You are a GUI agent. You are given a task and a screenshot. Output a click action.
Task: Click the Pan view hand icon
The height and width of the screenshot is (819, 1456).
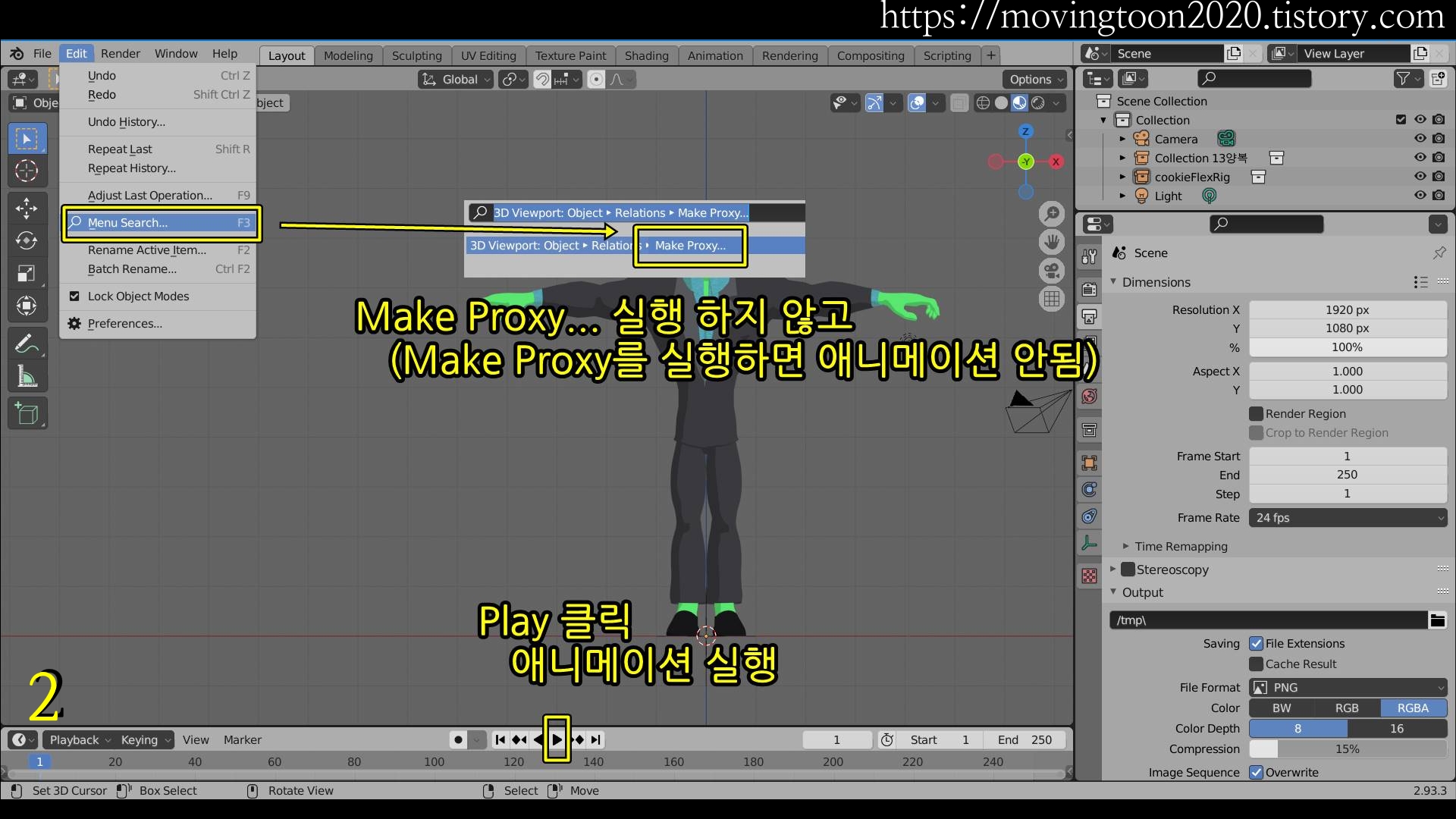[x=1052, y=243]
